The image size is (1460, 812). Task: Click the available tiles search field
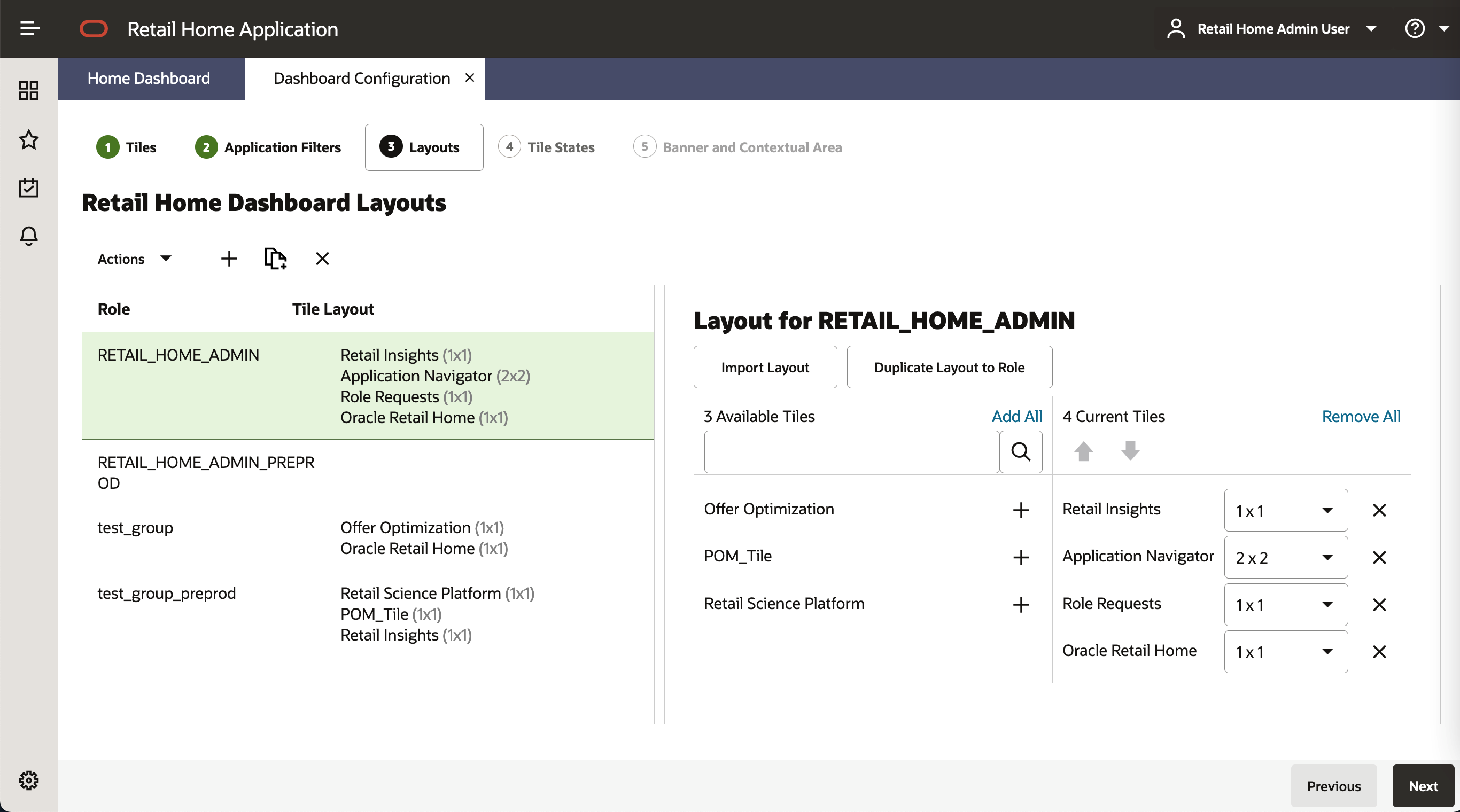click(x=851, y=451)
